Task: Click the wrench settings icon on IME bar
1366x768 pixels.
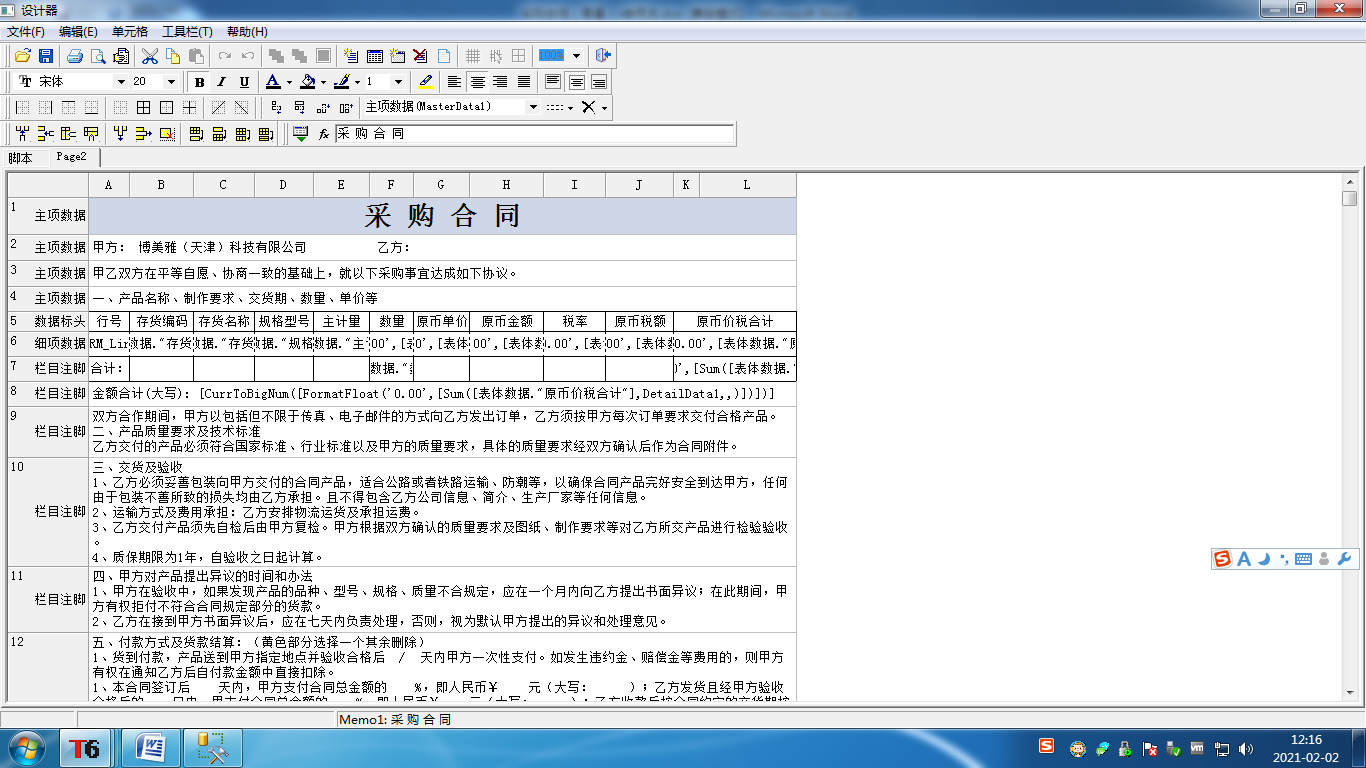Action: point(1344,559)
